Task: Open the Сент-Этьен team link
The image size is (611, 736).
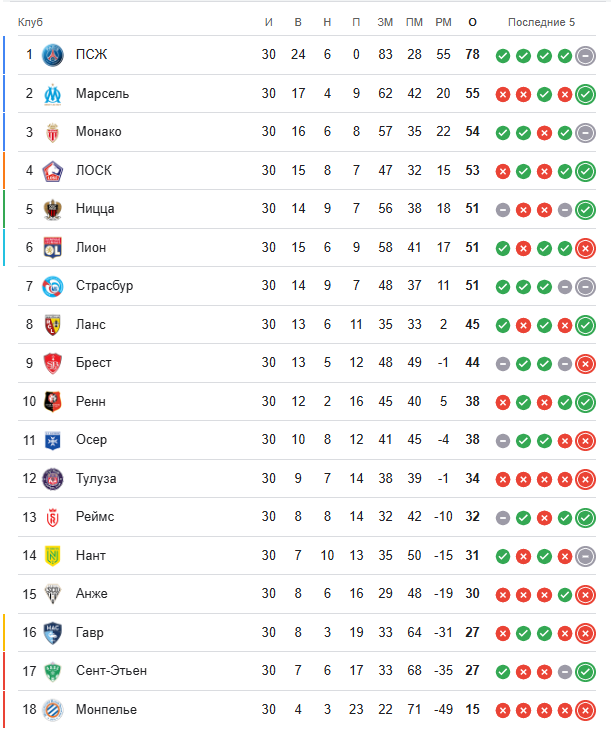Action: click(x=112, y=671)
